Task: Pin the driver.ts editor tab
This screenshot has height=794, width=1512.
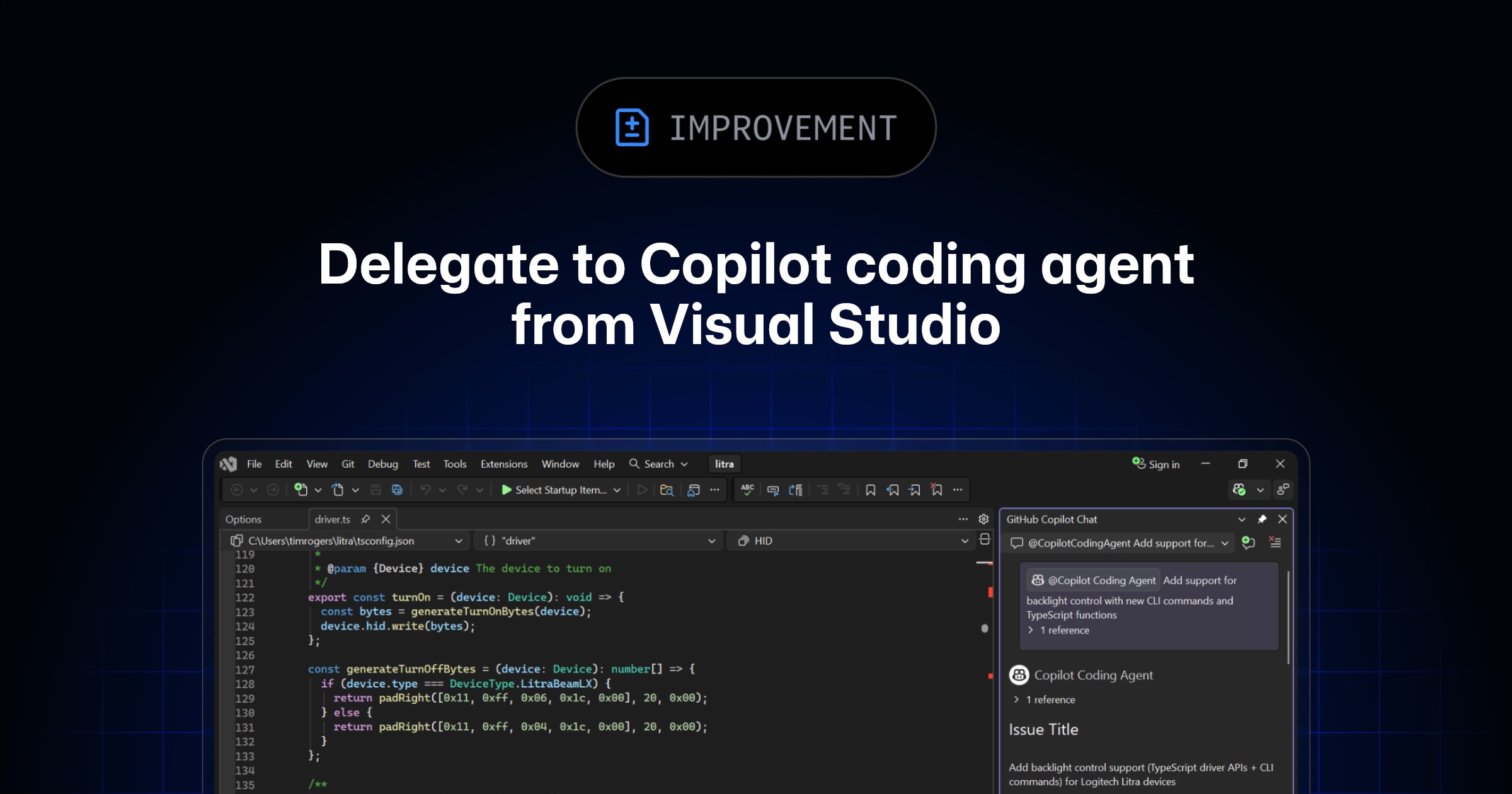Action: 366,519
